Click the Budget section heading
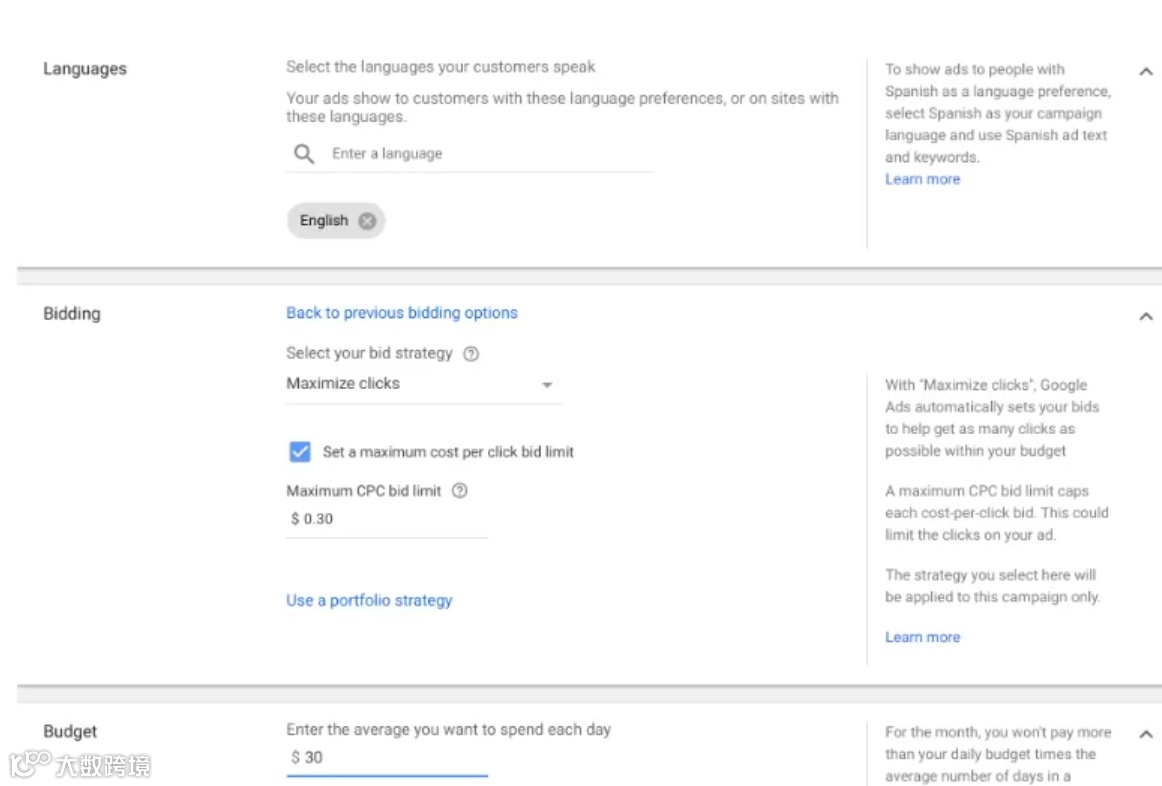The image size is (1162, 786). tap(70, 732)
